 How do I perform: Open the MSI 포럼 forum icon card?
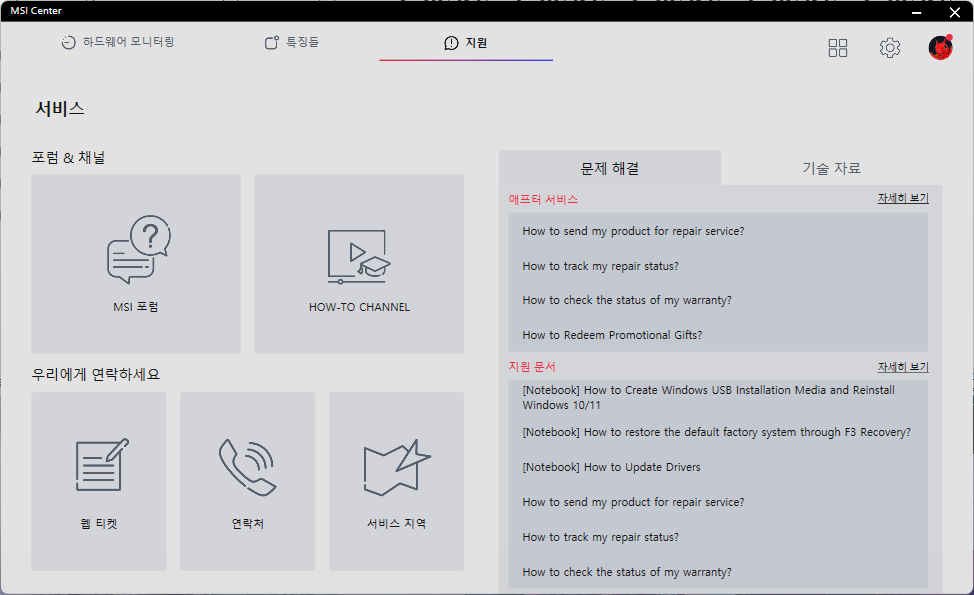[x=136, y=264]
